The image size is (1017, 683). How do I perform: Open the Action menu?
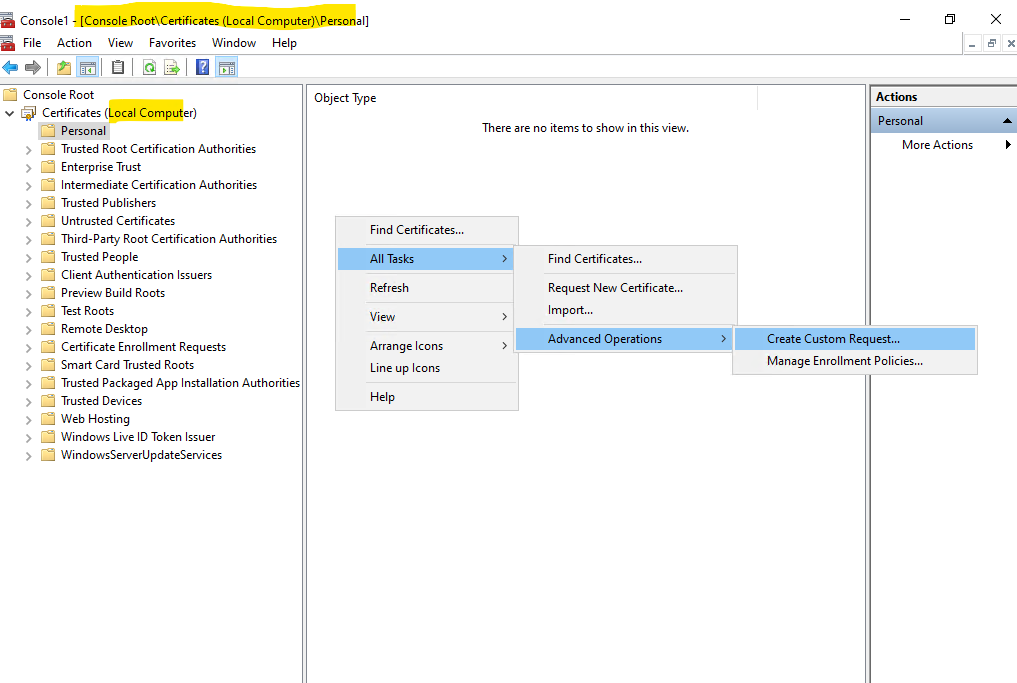pos(75,43)
